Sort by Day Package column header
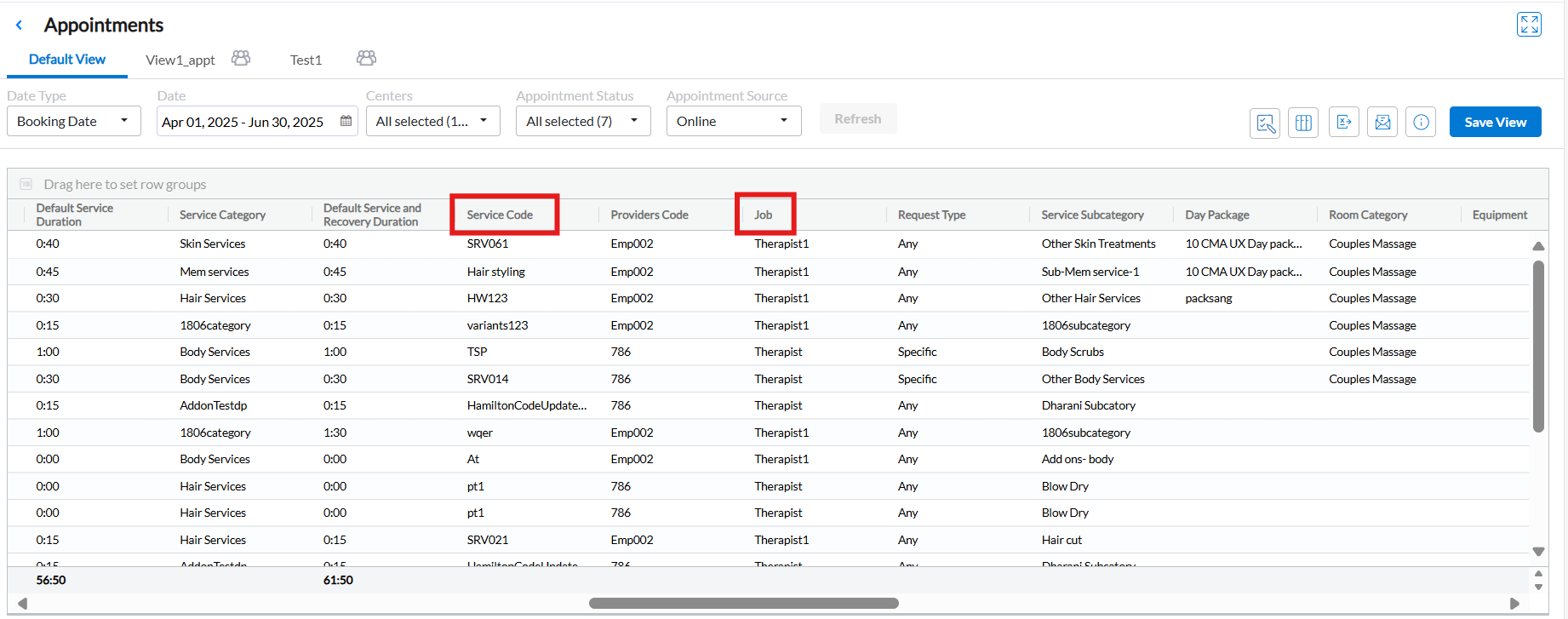The width and height of the screenshot is (1568, 619). (x=1217, y=215)
